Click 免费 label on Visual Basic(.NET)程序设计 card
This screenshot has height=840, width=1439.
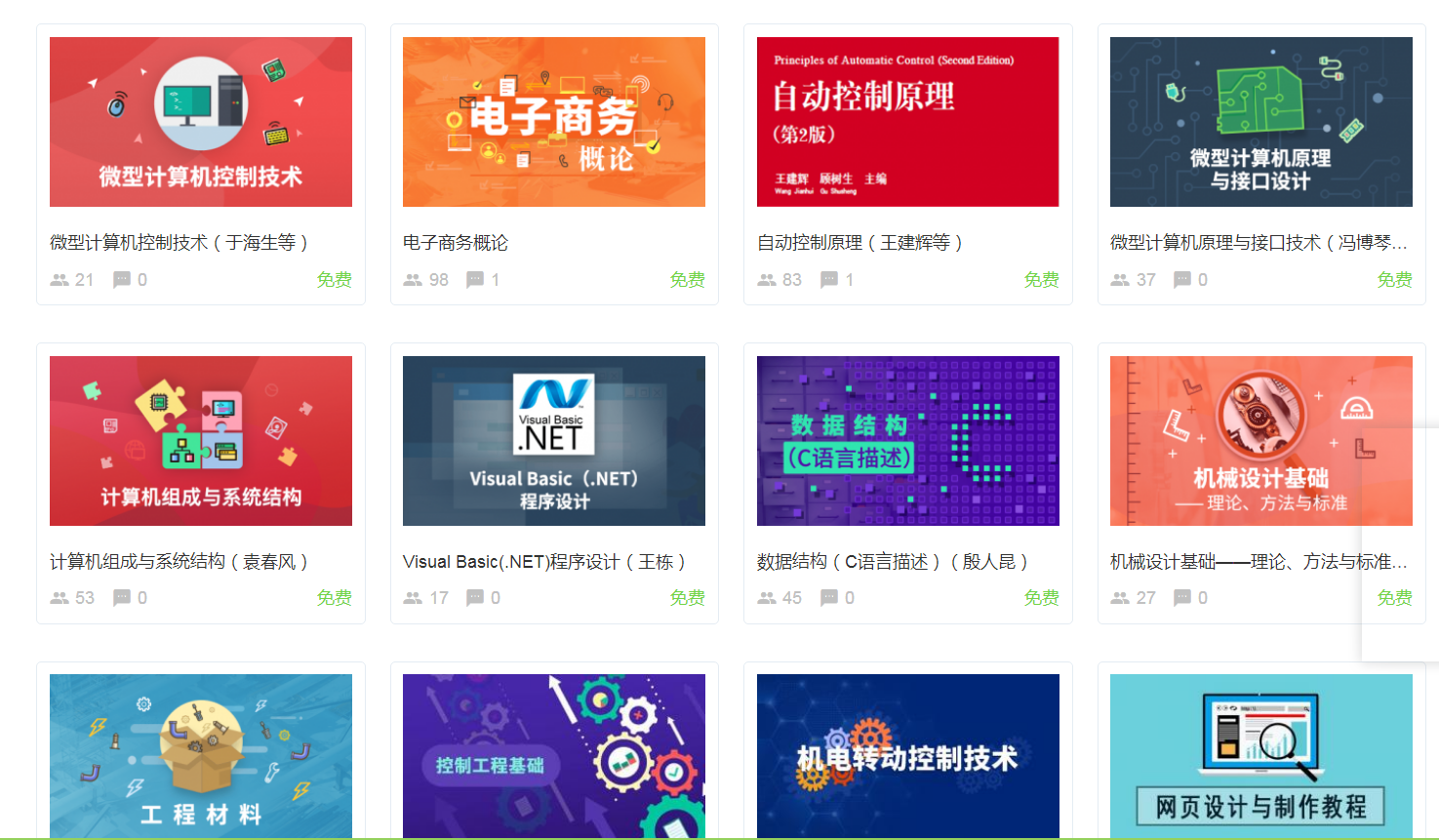[687, 598]
